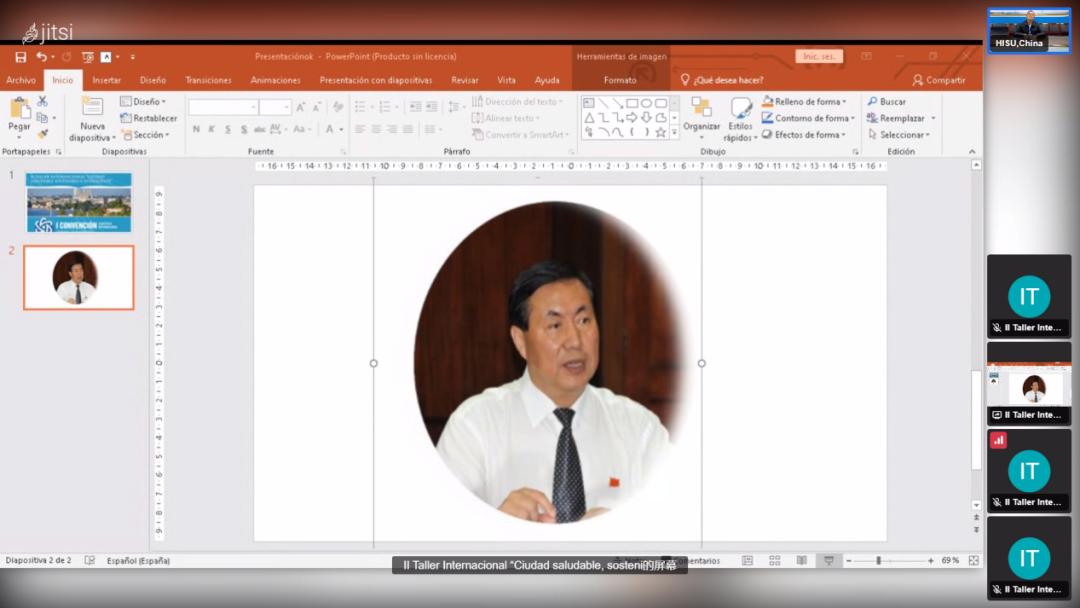Copy the selection using the Copy icon
This screenshot has height=608, width=1080.
[x=42, y=118]
